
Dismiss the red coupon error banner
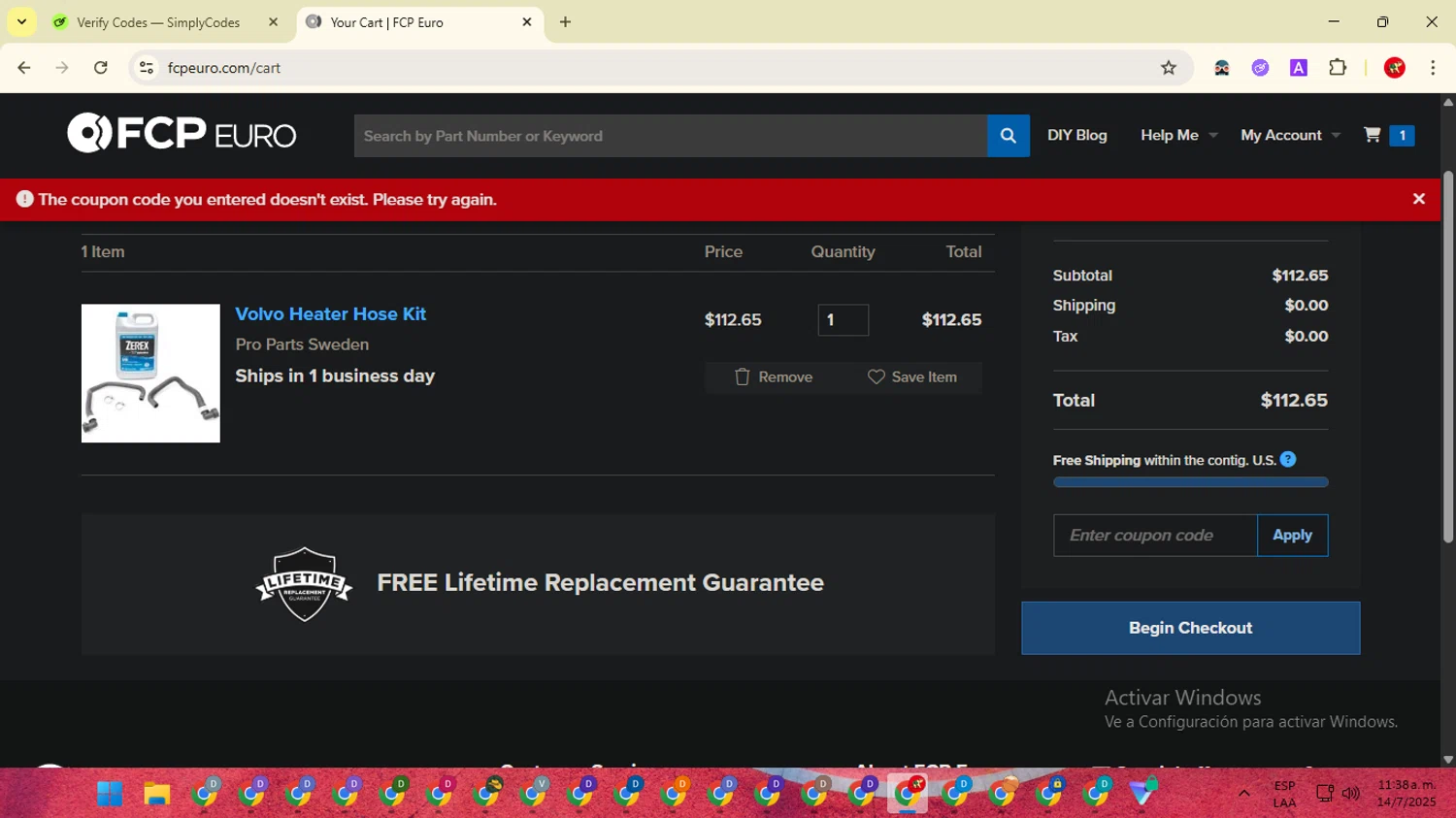pos(1418,199)
